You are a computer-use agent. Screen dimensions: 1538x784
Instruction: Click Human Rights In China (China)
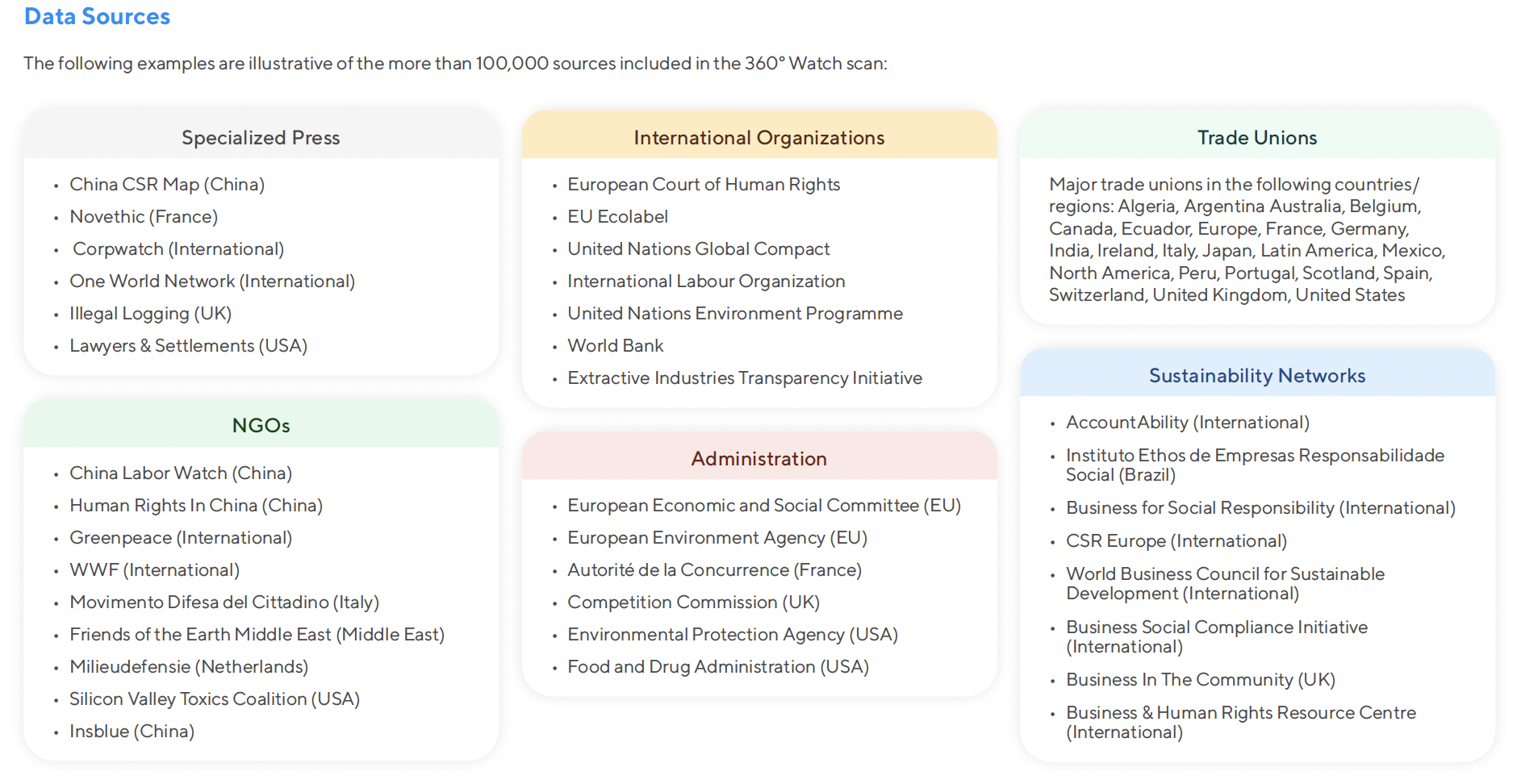click(x=196, y=506)
